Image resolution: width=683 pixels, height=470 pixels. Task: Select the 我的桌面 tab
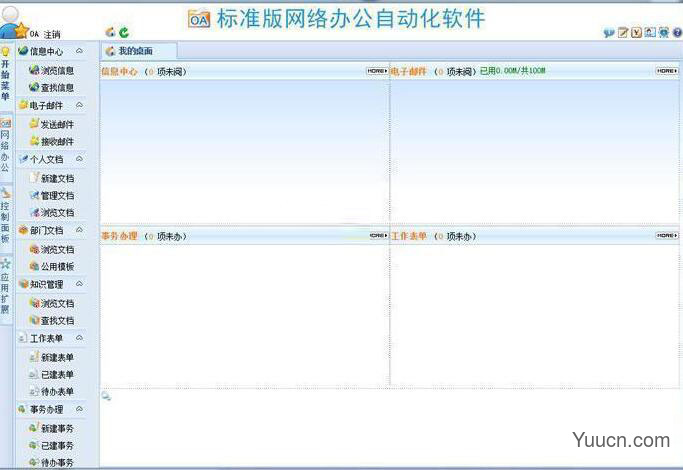point(139,51)
